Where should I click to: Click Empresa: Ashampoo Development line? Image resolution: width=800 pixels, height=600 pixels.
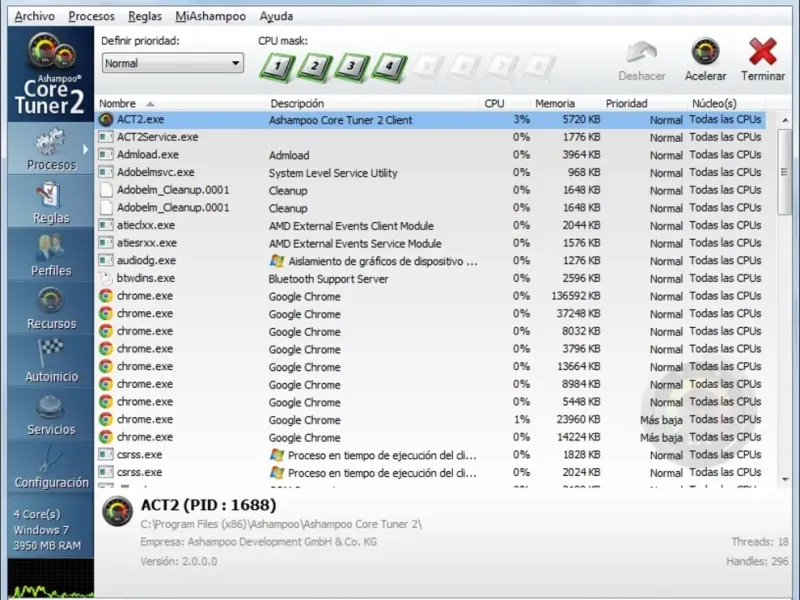point(259,542)
